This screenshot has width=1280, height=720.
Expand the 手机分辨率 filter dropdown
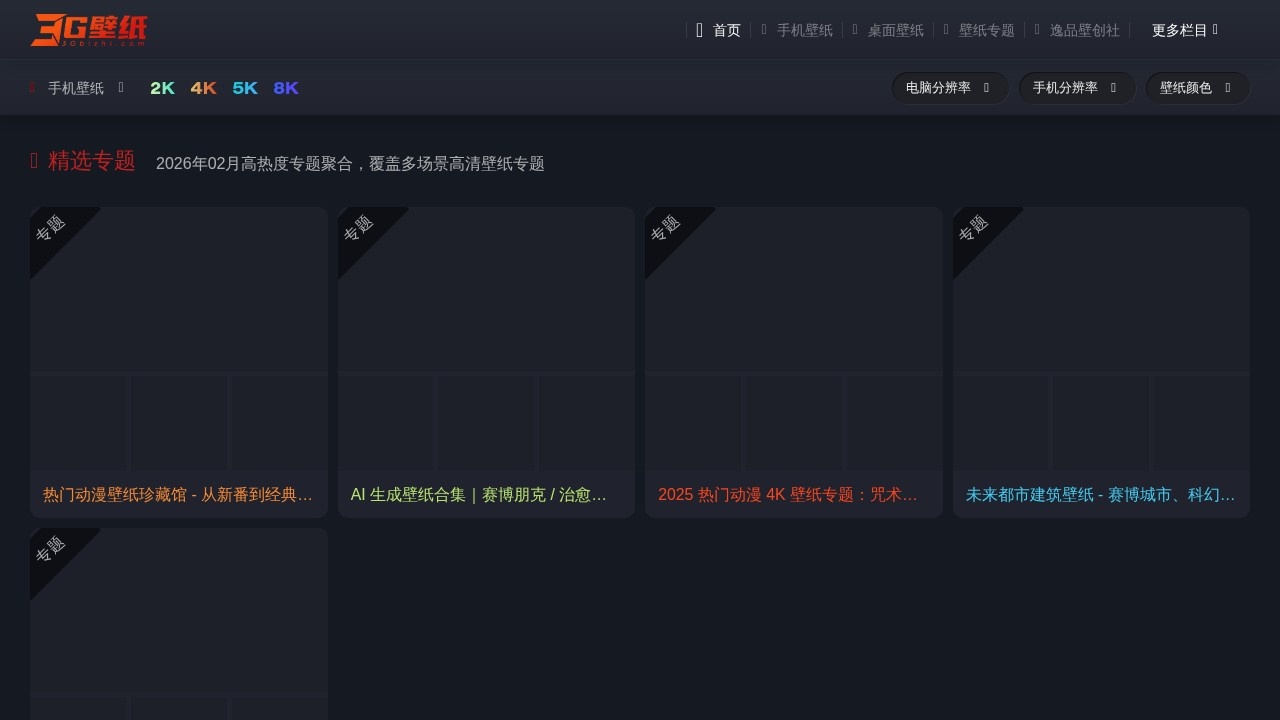click(x=1076, y=87)
